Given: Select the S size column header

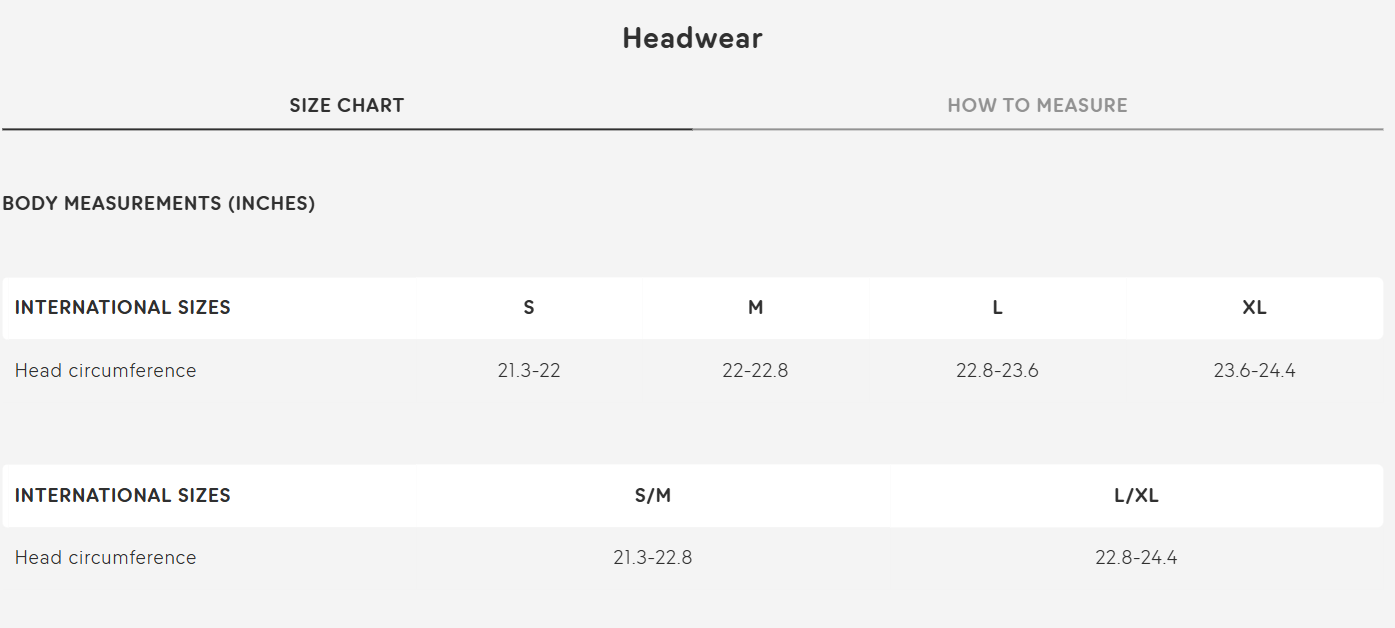Looking at the screenshot, I should pos(529,308).
